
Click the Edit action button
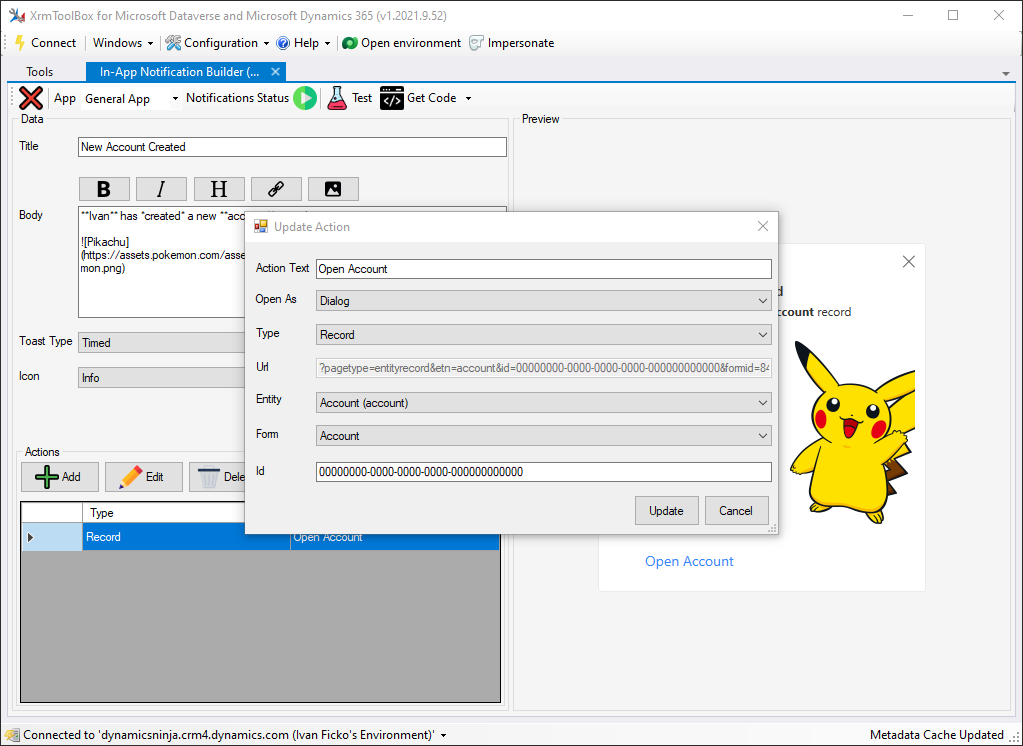[x=144, y=477]
